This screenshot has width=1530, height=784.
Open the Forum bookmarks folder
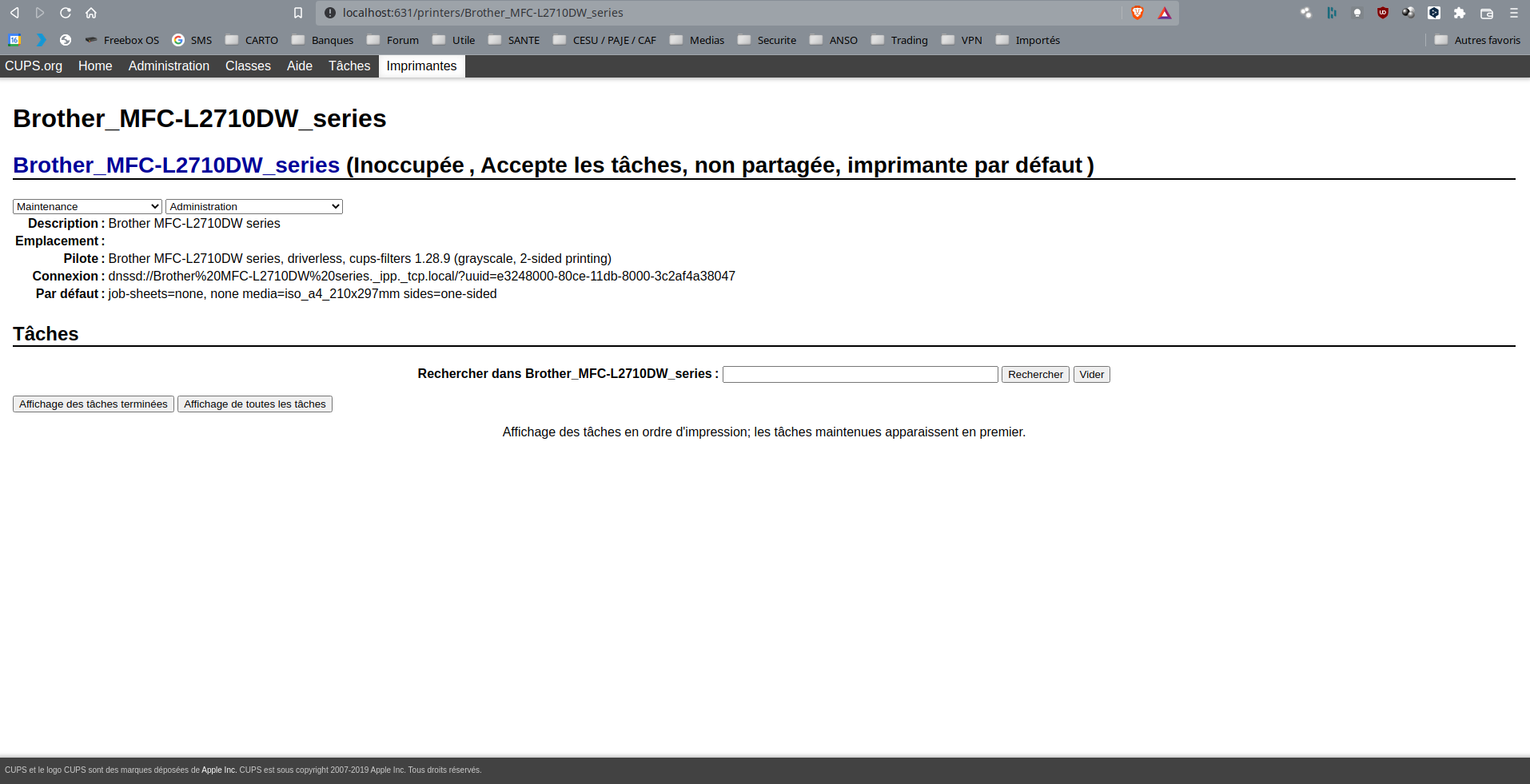(x=392, y=40)
